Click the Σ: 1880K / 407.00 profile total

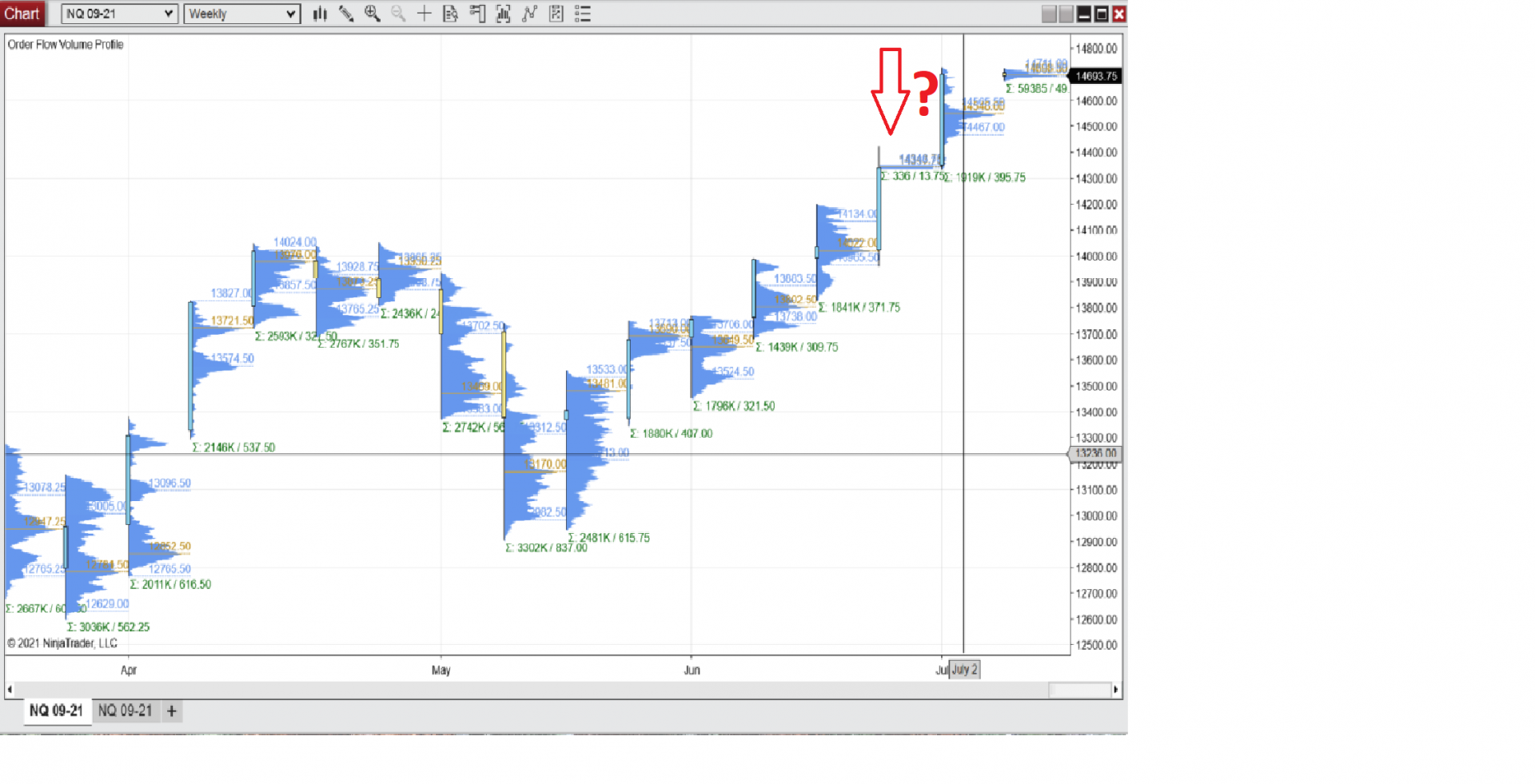[672, 434]
